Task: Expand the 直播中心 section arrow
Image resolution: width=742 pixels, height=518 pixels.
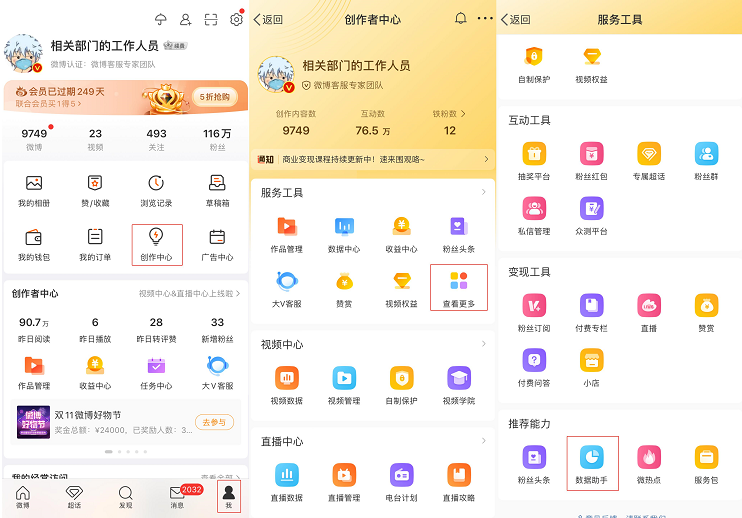Action: pyautogui.click(x=486, y=441)
